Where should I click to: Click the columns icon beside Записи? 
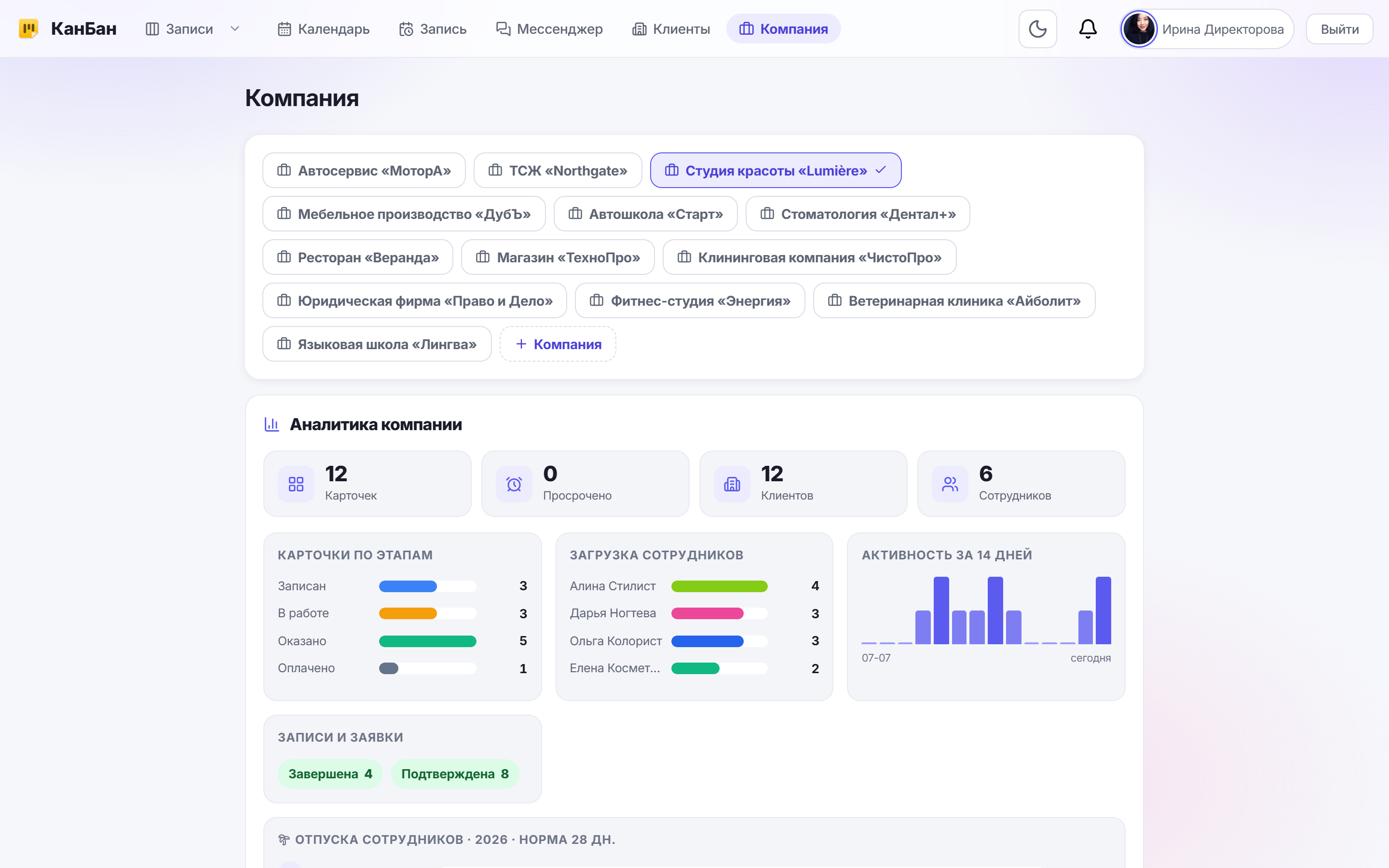tap(152, 29)
